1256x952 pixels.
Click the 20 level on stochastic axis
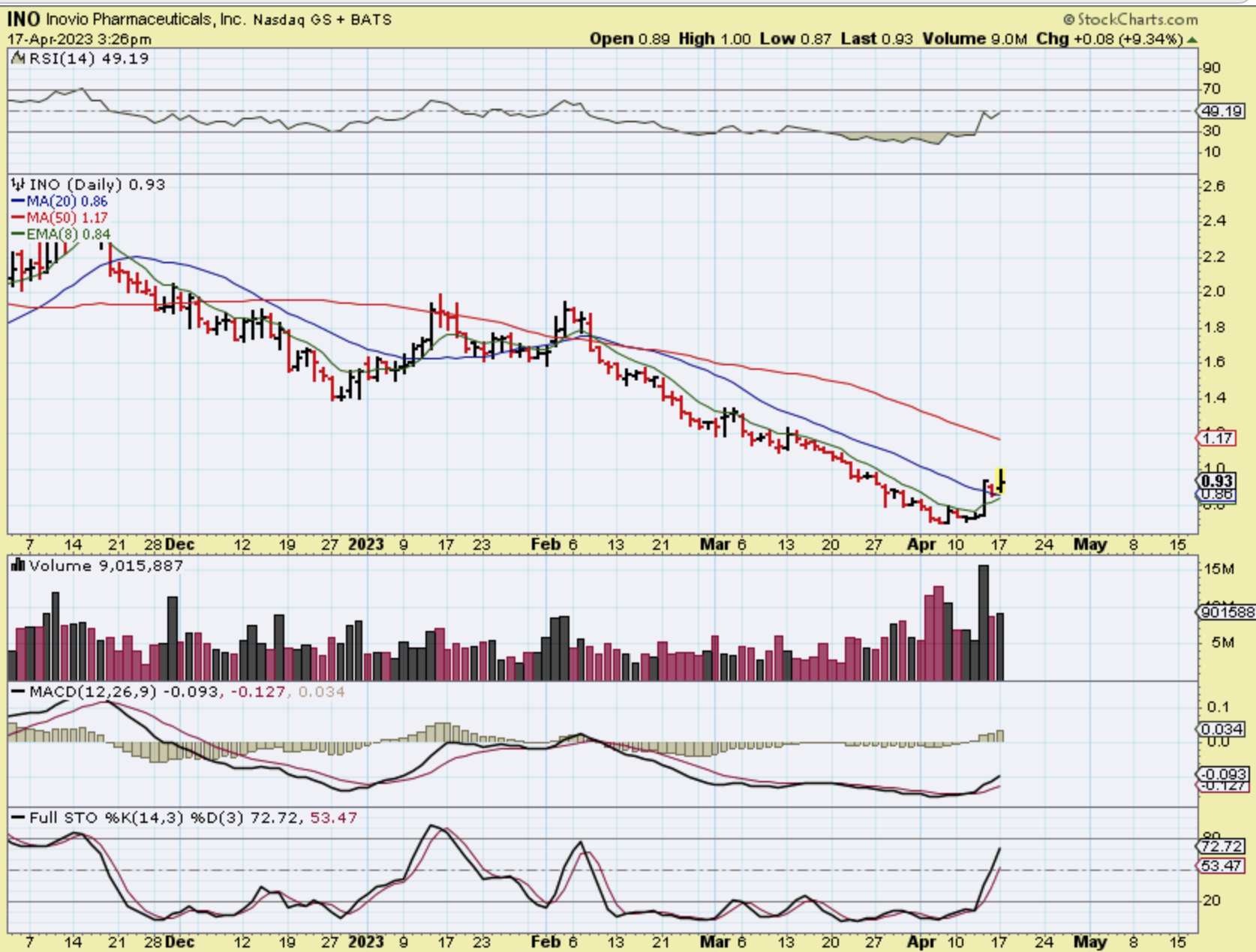pos(1212,900)
